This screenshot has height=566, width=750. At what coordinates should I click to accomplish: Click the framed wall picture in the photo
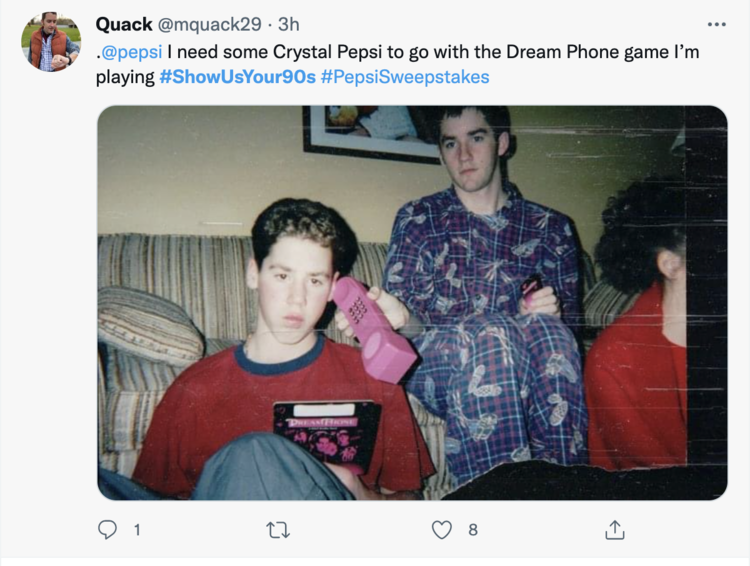pyautogui.click(x=373, y=134)
